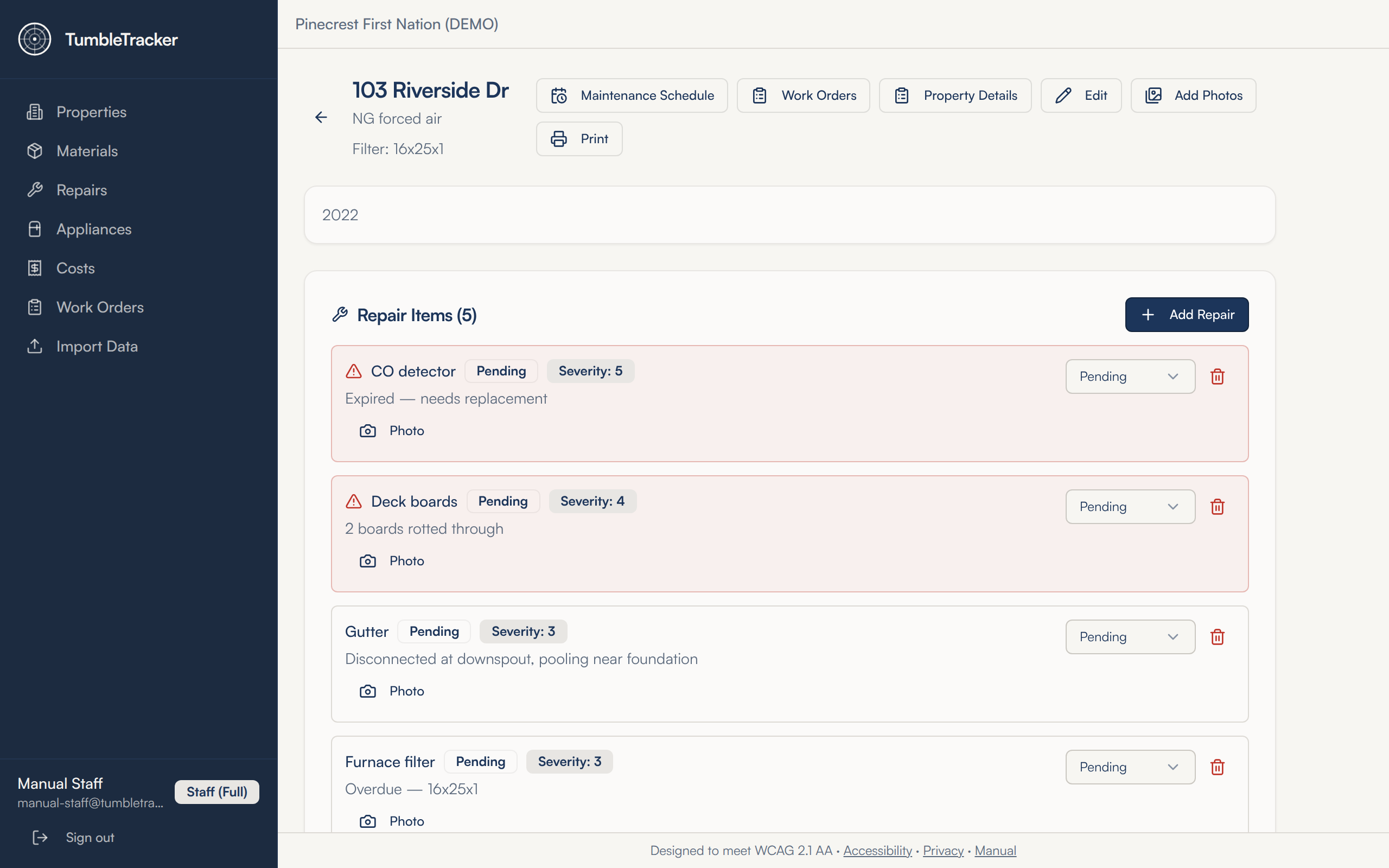Open the CO detector status dropdown

pyautogui.click(x=1130, y=376)
